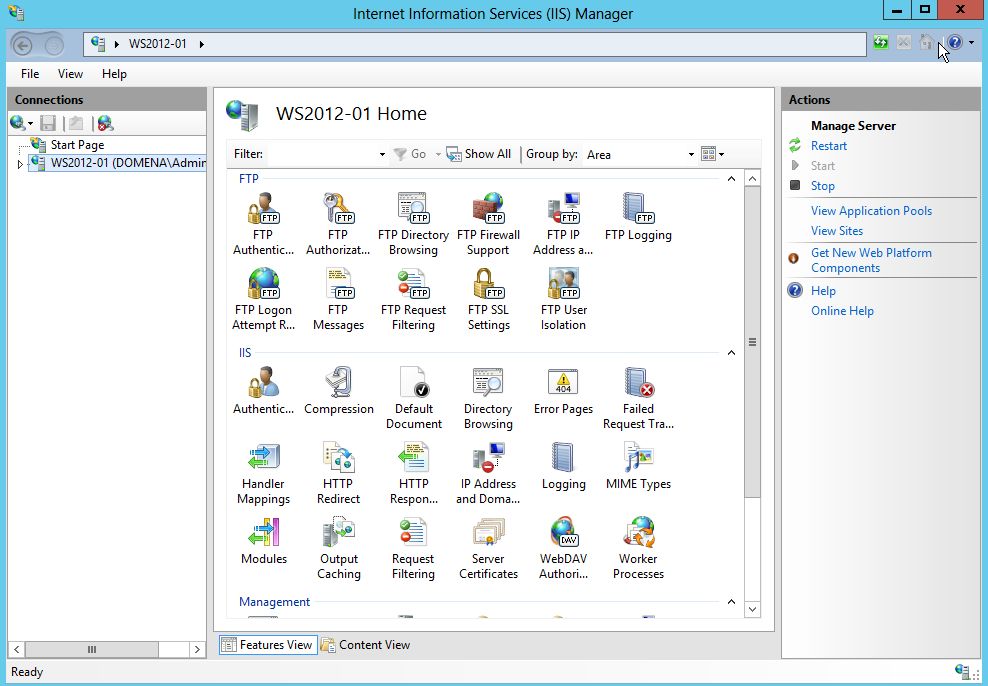Click the Back navigation button
The image size is (988, 686).
(23, 45)
